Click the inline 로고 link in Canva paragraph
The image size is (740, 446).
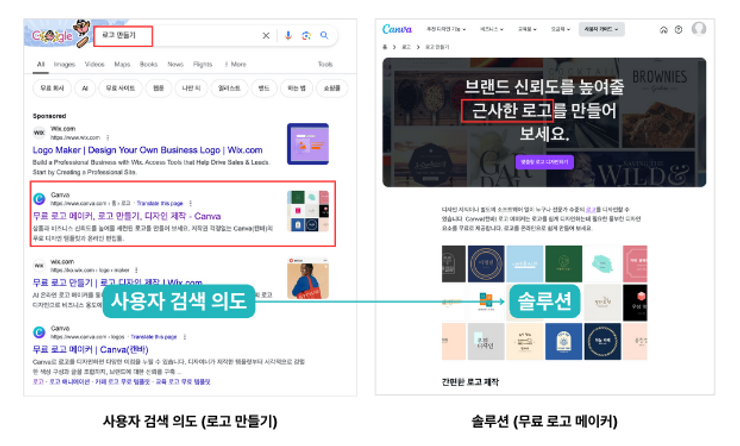pyautogui.click(x=590, y=209)
